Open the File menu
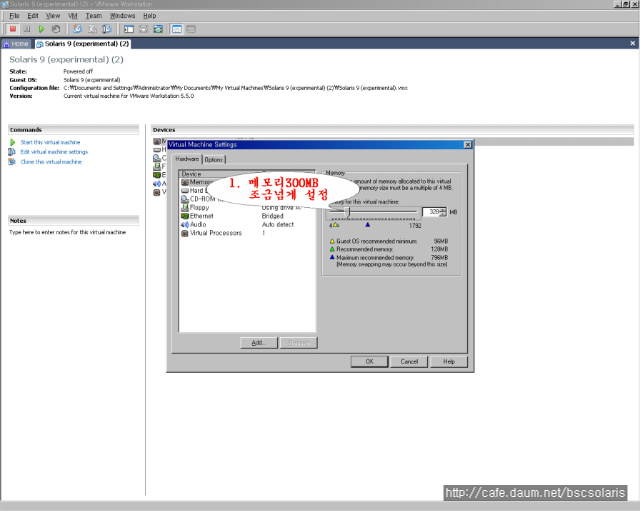This screenshot has width=640, height=511. click(x=14, y=16)
